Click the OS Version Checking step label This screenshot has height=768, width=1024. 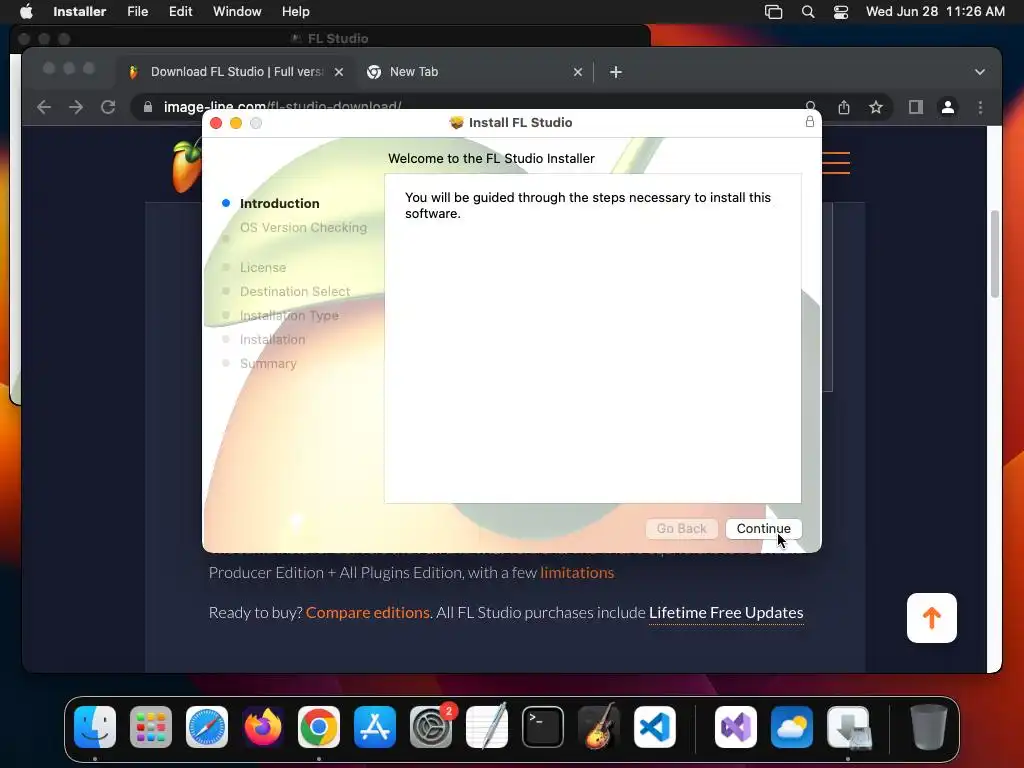coord(303,227)
